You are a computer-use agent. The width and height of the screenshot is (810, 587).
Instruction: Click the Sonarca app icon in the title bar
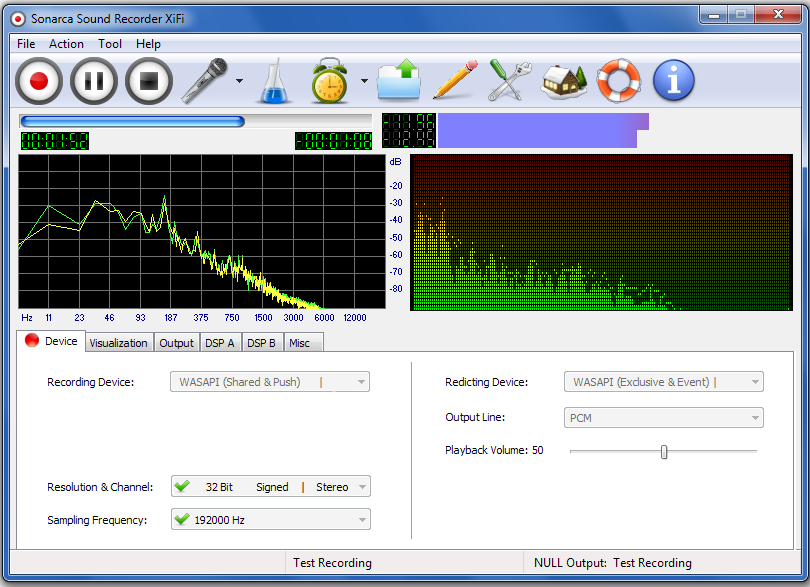tap(18, 19)
